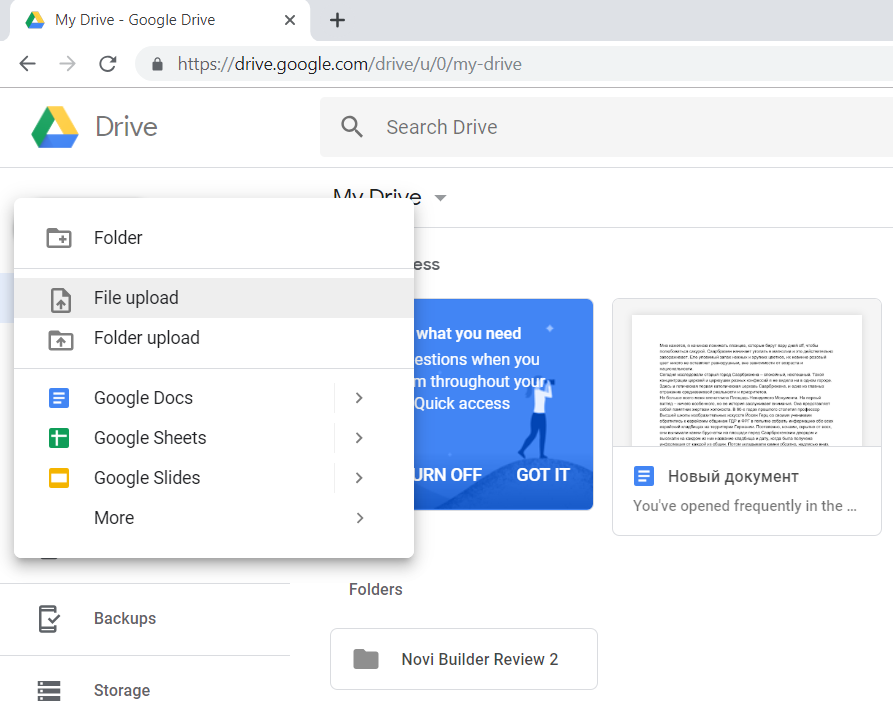Click the search magnifier icon
Viewport: 893px width, 714px height.
[x=351, y=127]
